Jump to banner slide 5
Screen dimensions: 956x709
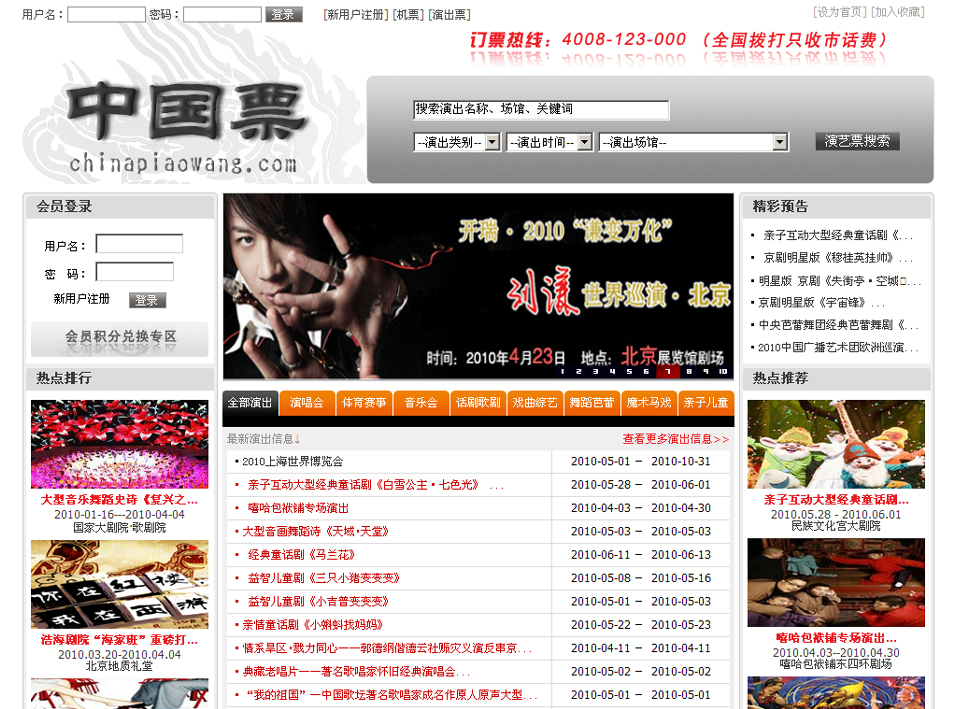tap(629, 371)
